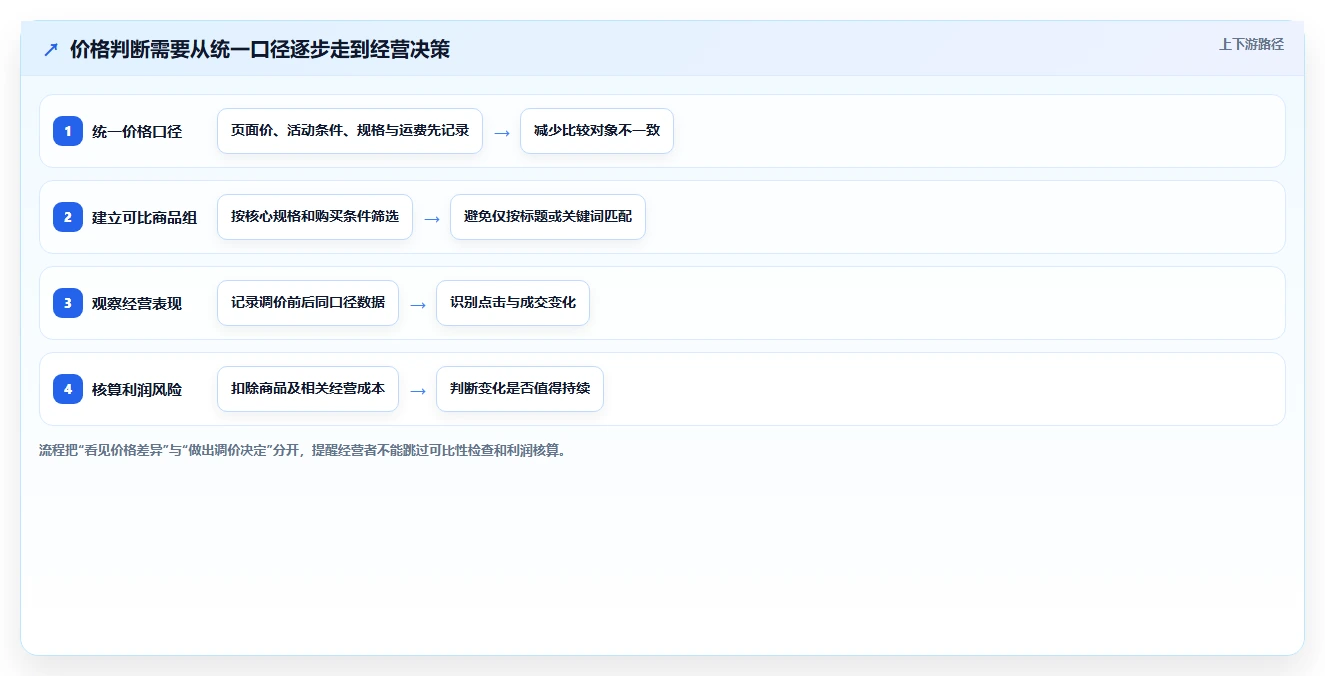Select the 减少比较对象不一致 box

(597, 131)
